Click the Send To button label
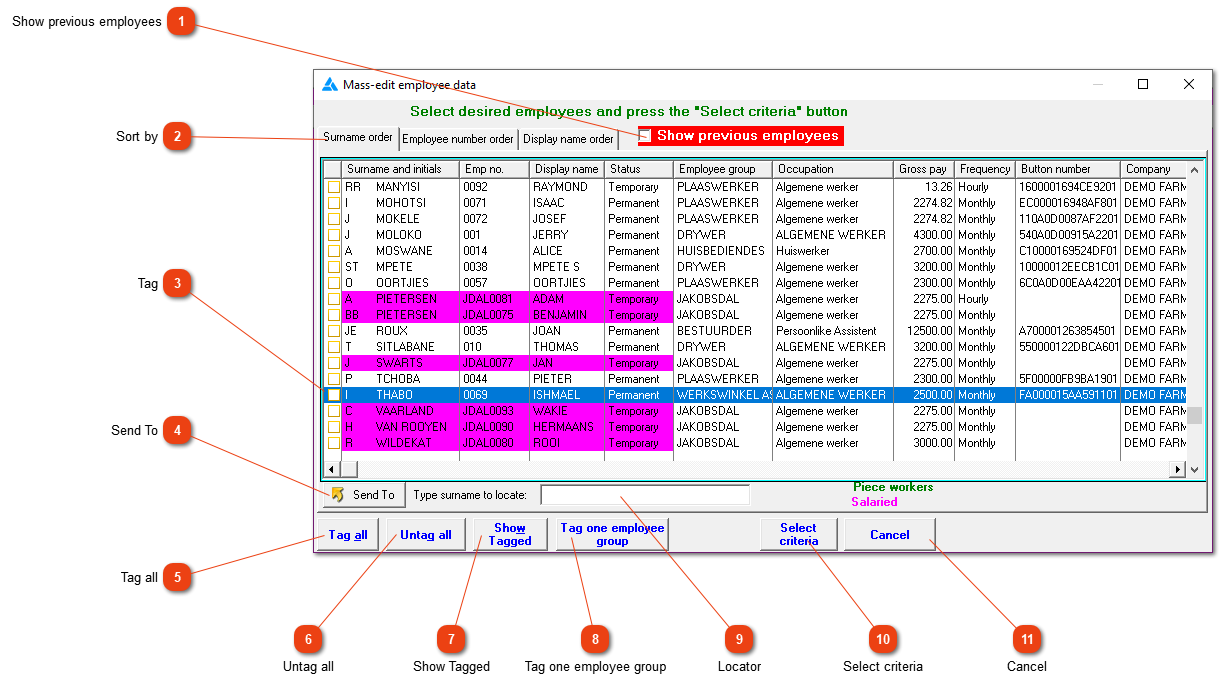 point(374,495)
